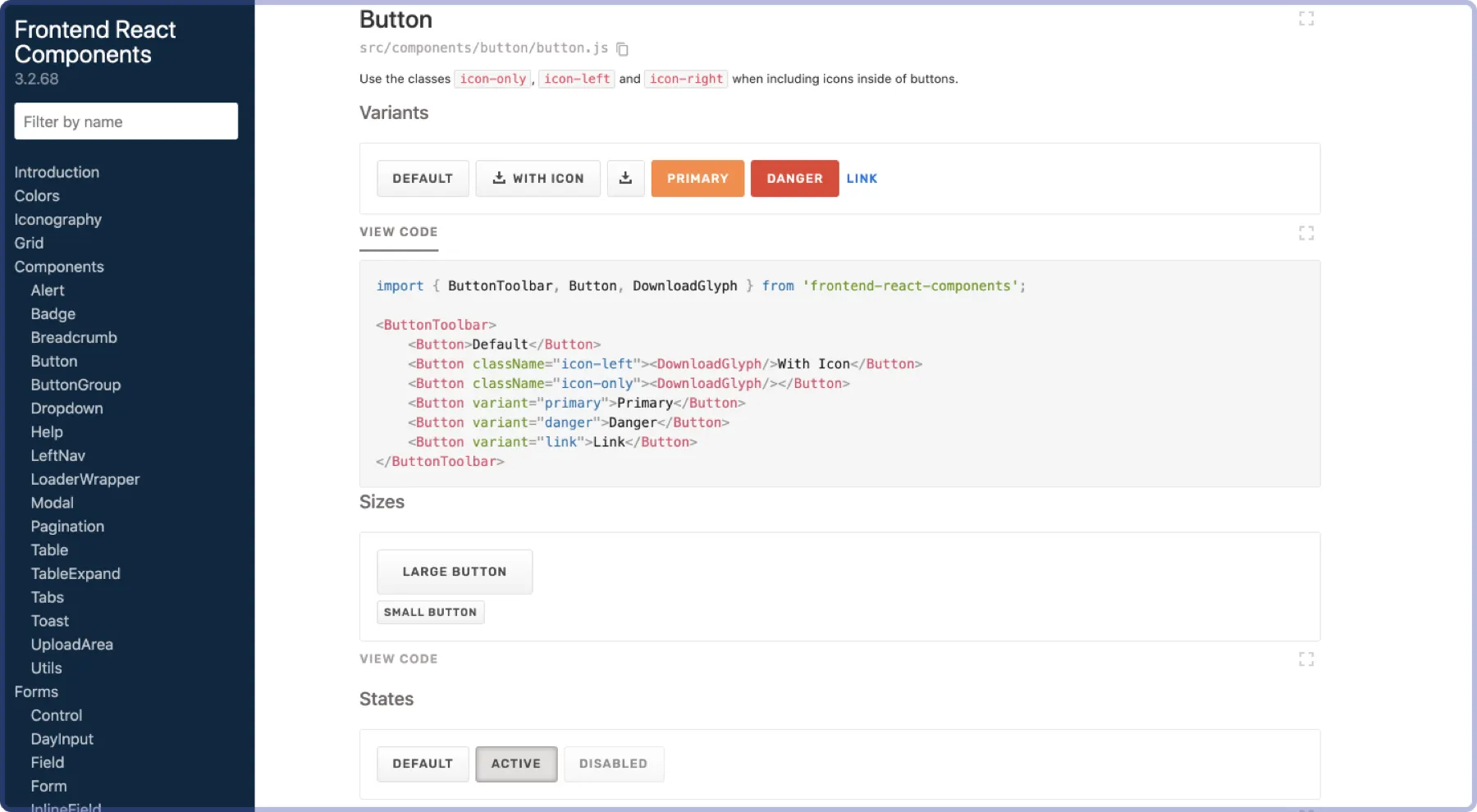Select Components section in sidebar

(59, 267)
